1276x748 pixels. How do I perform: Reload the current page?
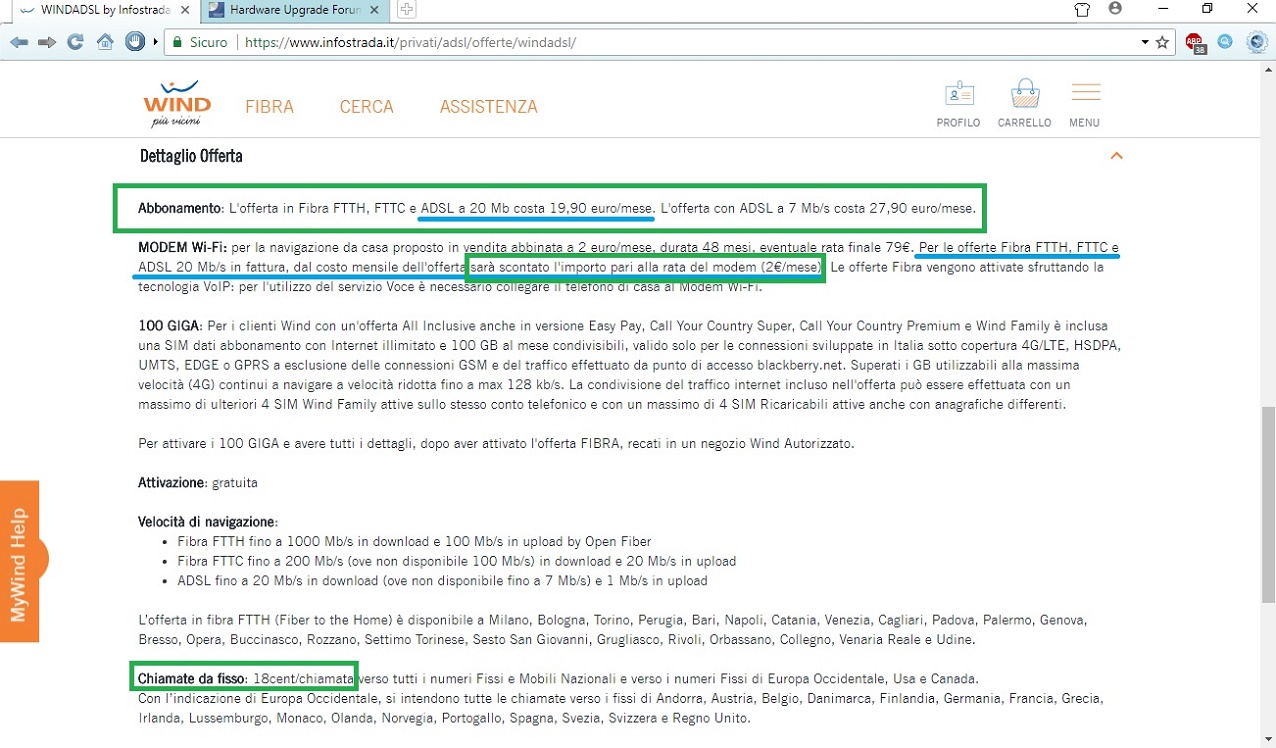[x=75, y=43]
